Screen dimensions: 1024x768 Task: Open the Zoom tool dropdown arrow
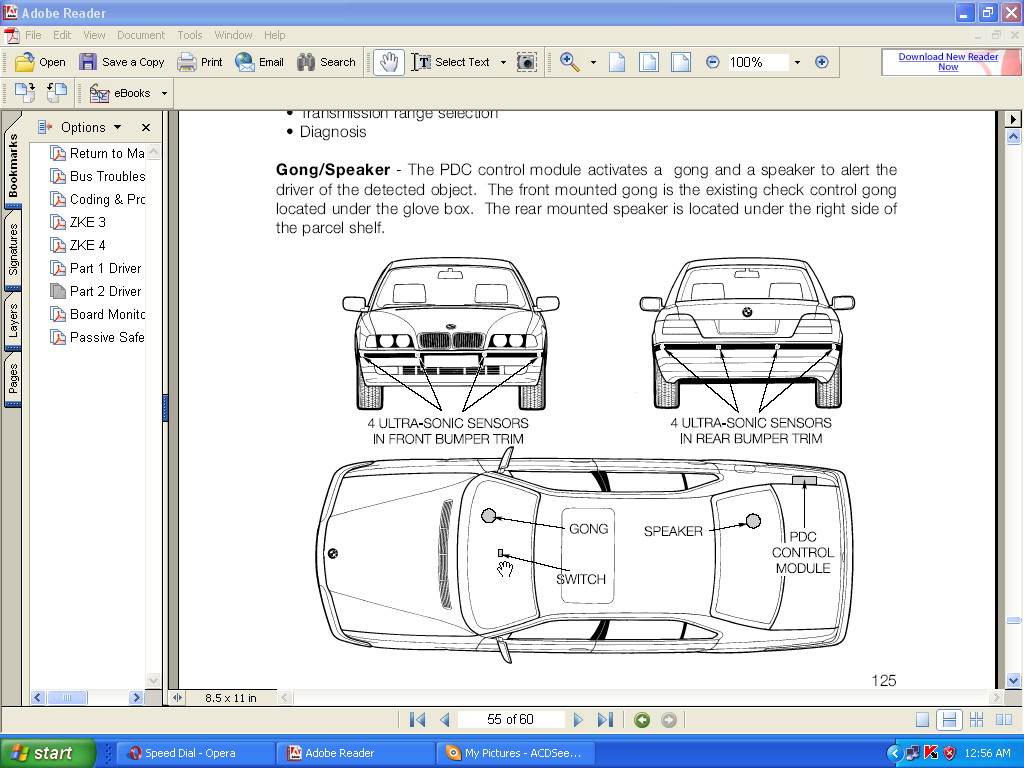[x=593, y=63]
